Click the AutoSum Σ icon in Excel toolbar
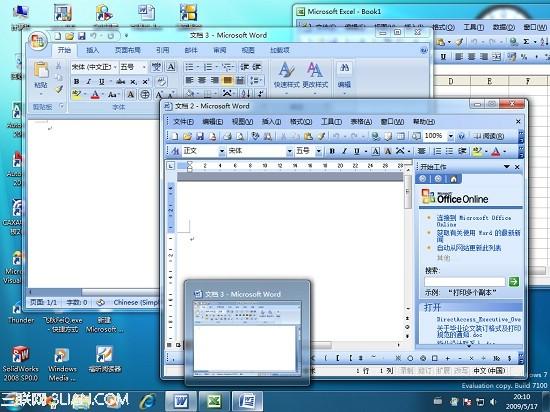 [x=526, y=42]
